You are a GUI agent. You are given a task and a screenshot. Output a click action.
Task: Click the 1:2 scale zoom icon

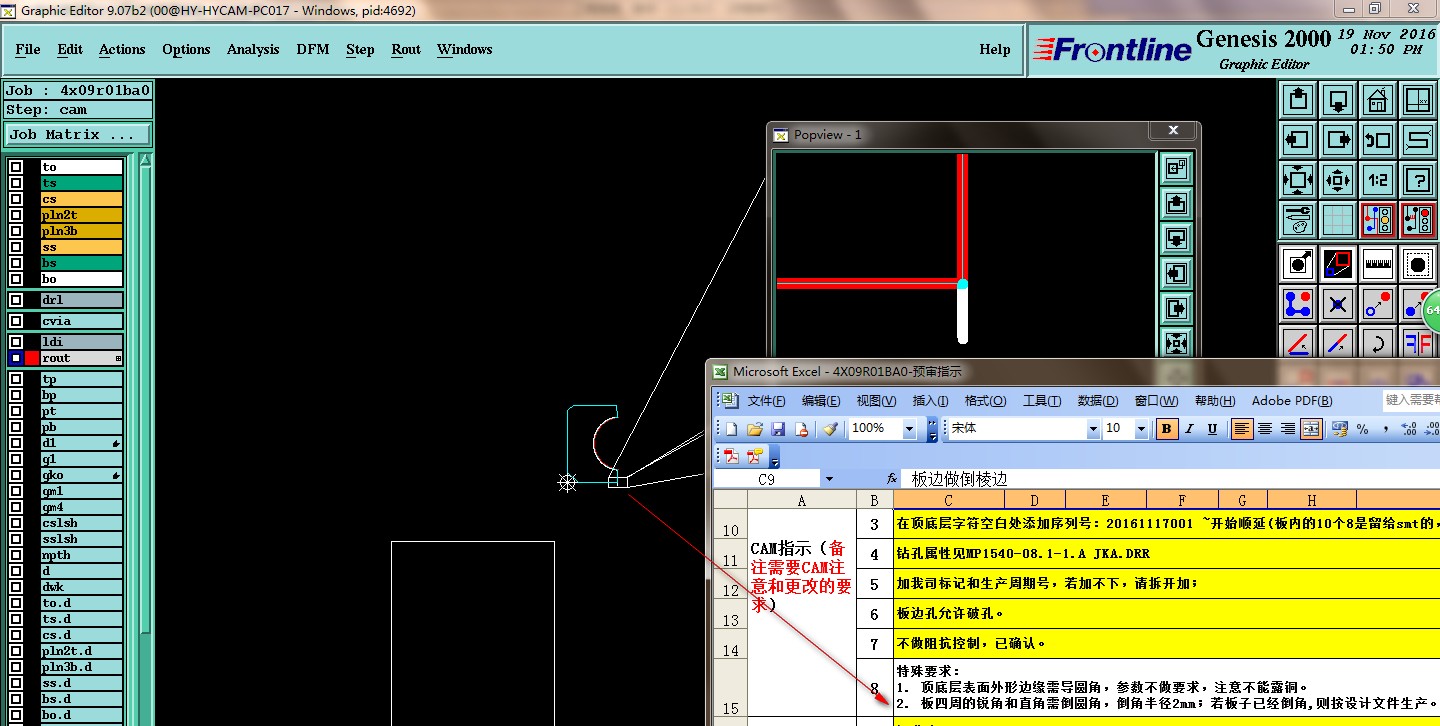point(1377,180)
